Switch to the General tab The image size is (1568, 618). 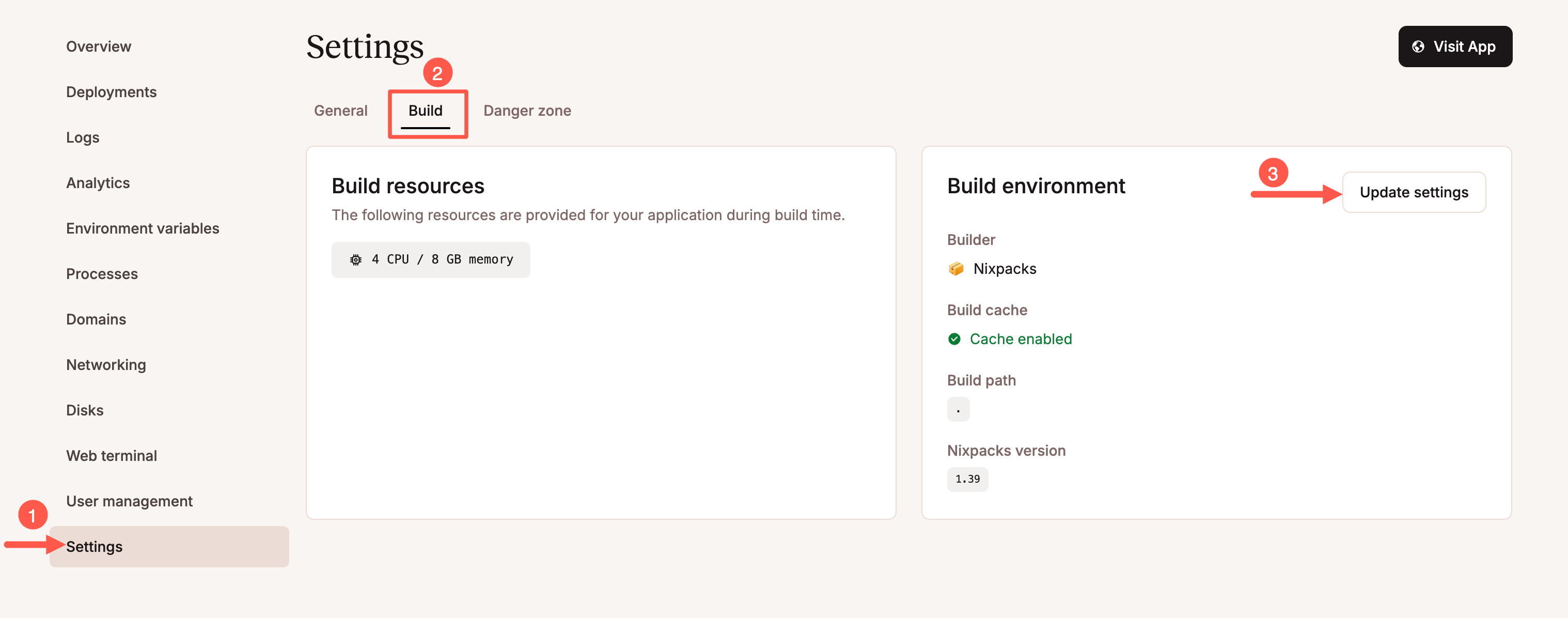tap(340, 110)
